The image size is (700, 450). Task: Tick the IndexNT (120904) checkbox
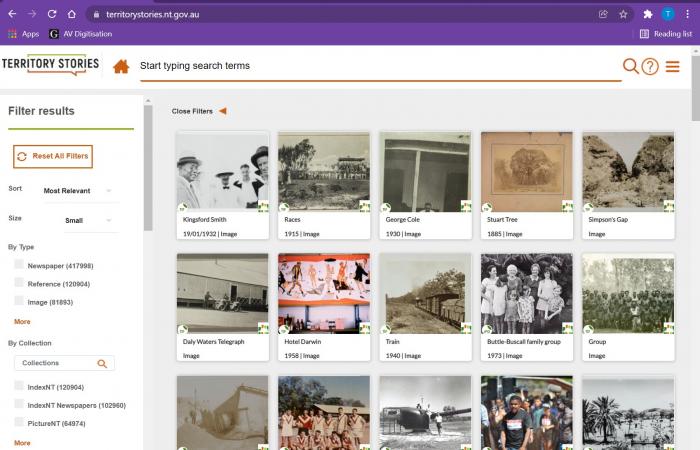[x=19, y=385]
